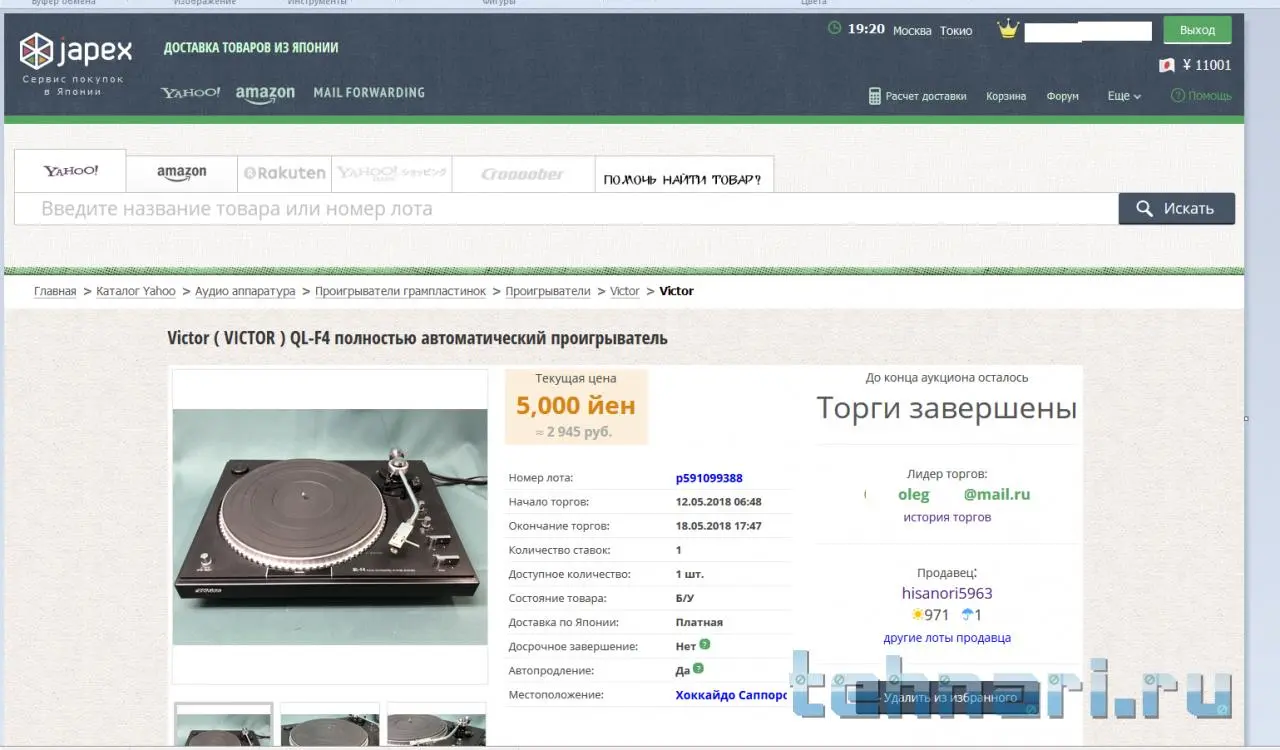Click the clock icon beside 19:20
The height and width of the screenshot is (750, 1280).
[834, 29]
